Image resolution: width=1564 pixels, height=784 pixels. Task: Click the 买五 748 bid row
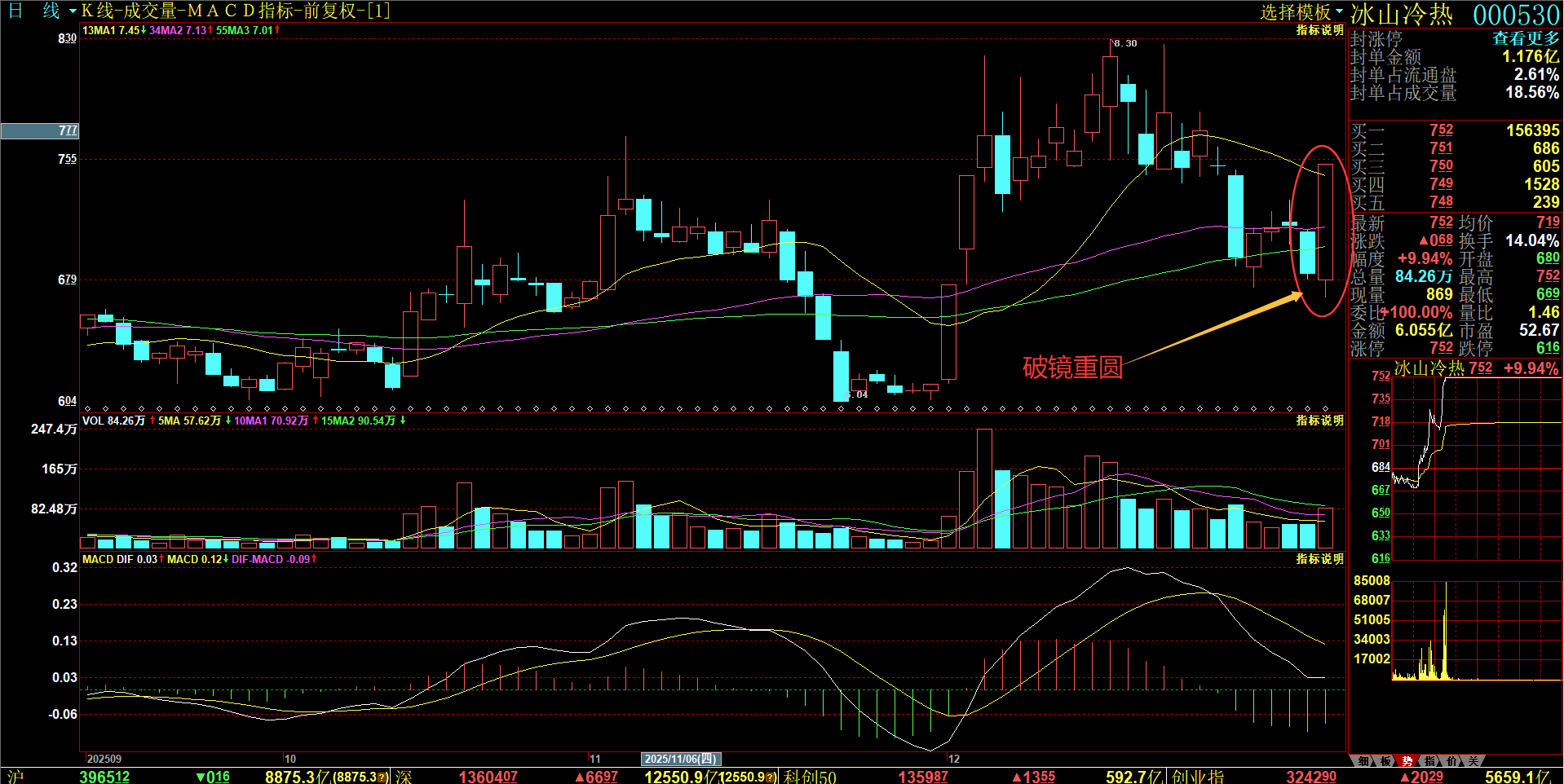coord(1455,202)
